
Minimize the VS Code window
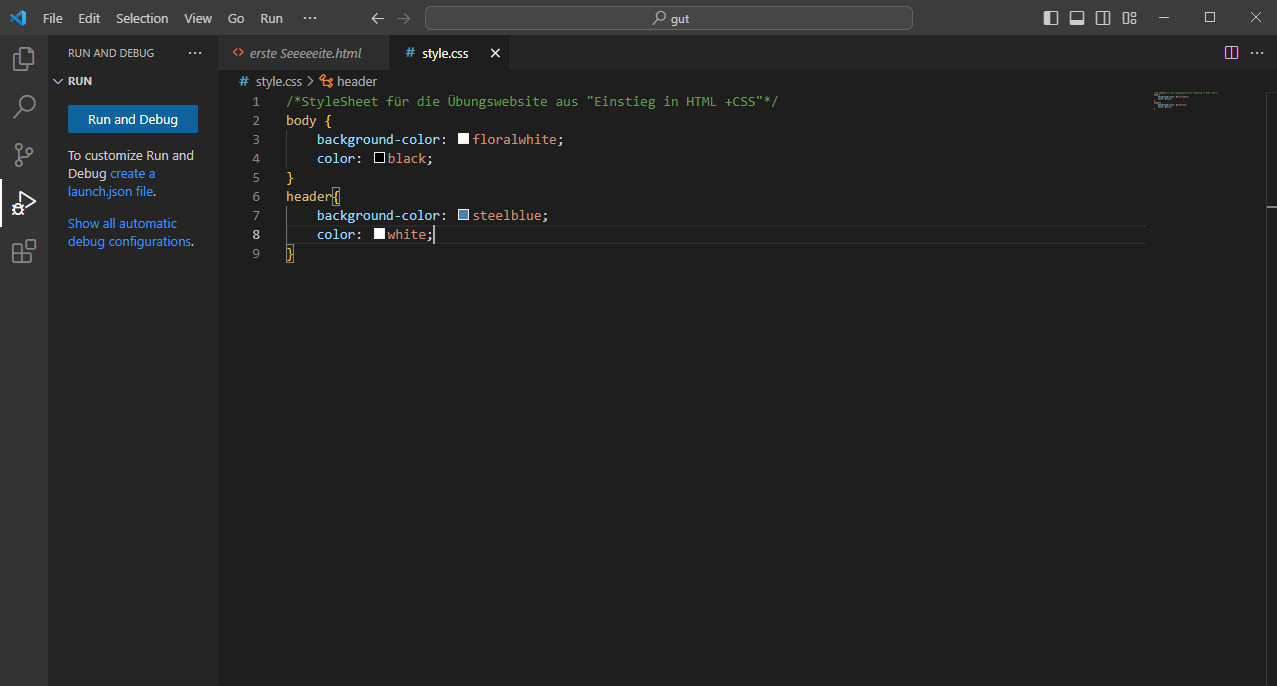[x=1163, y=18]
